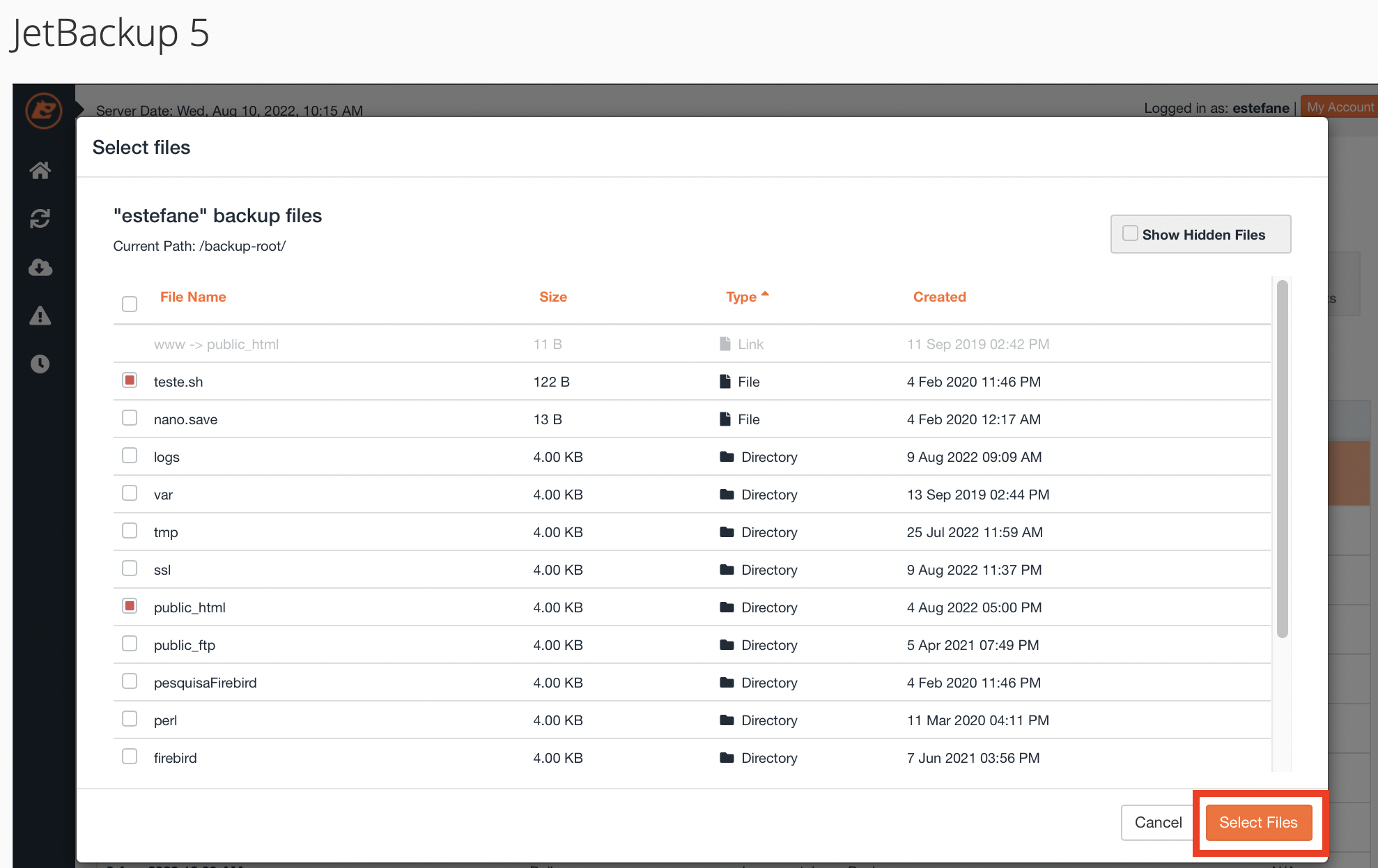Uncheck the public_html checkbox
The width and height of the screenshot is (1378, 868).
(130, 605)
